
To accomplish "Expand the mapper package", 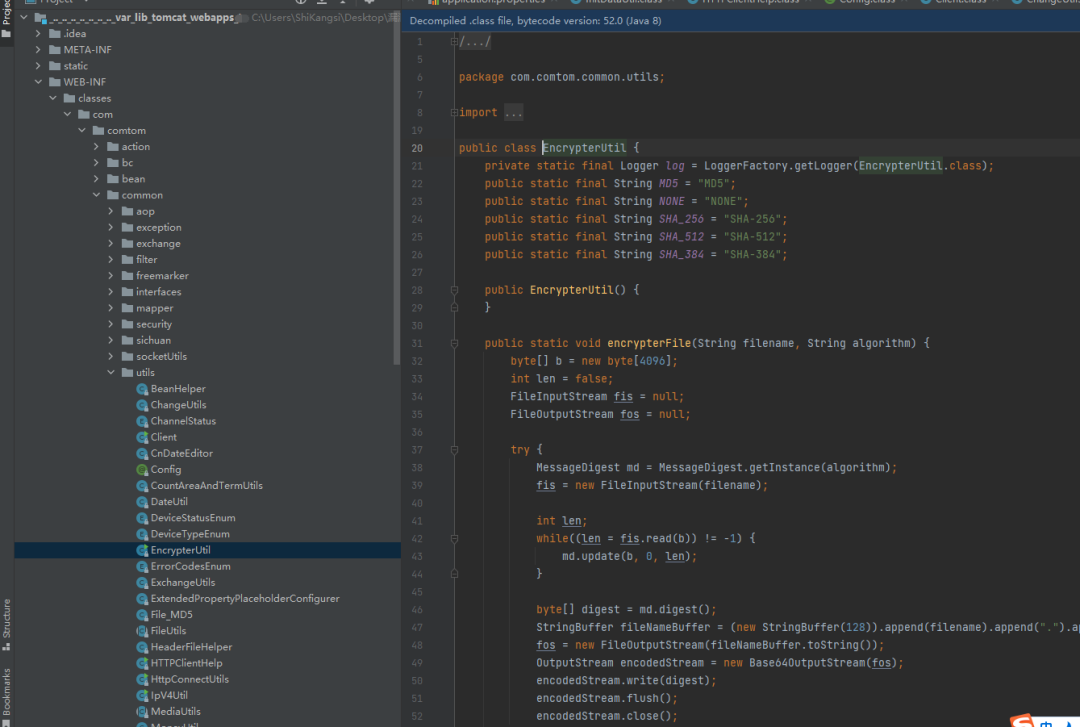I will coord(111,308).
